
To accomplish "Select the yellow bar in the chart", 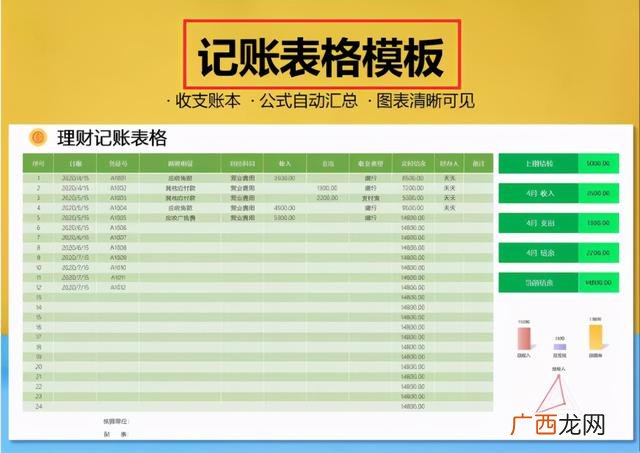I will [x=596, y=337].
